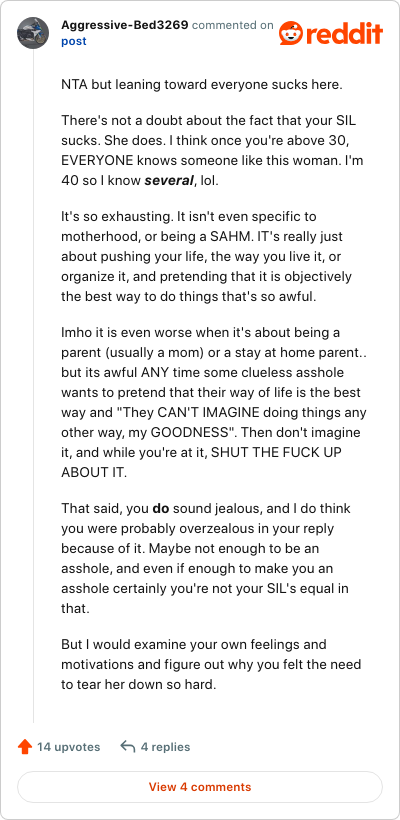The image size is (400, 820).
Task: Collapse the comment using the thread line
Action: tap(34, 387)
